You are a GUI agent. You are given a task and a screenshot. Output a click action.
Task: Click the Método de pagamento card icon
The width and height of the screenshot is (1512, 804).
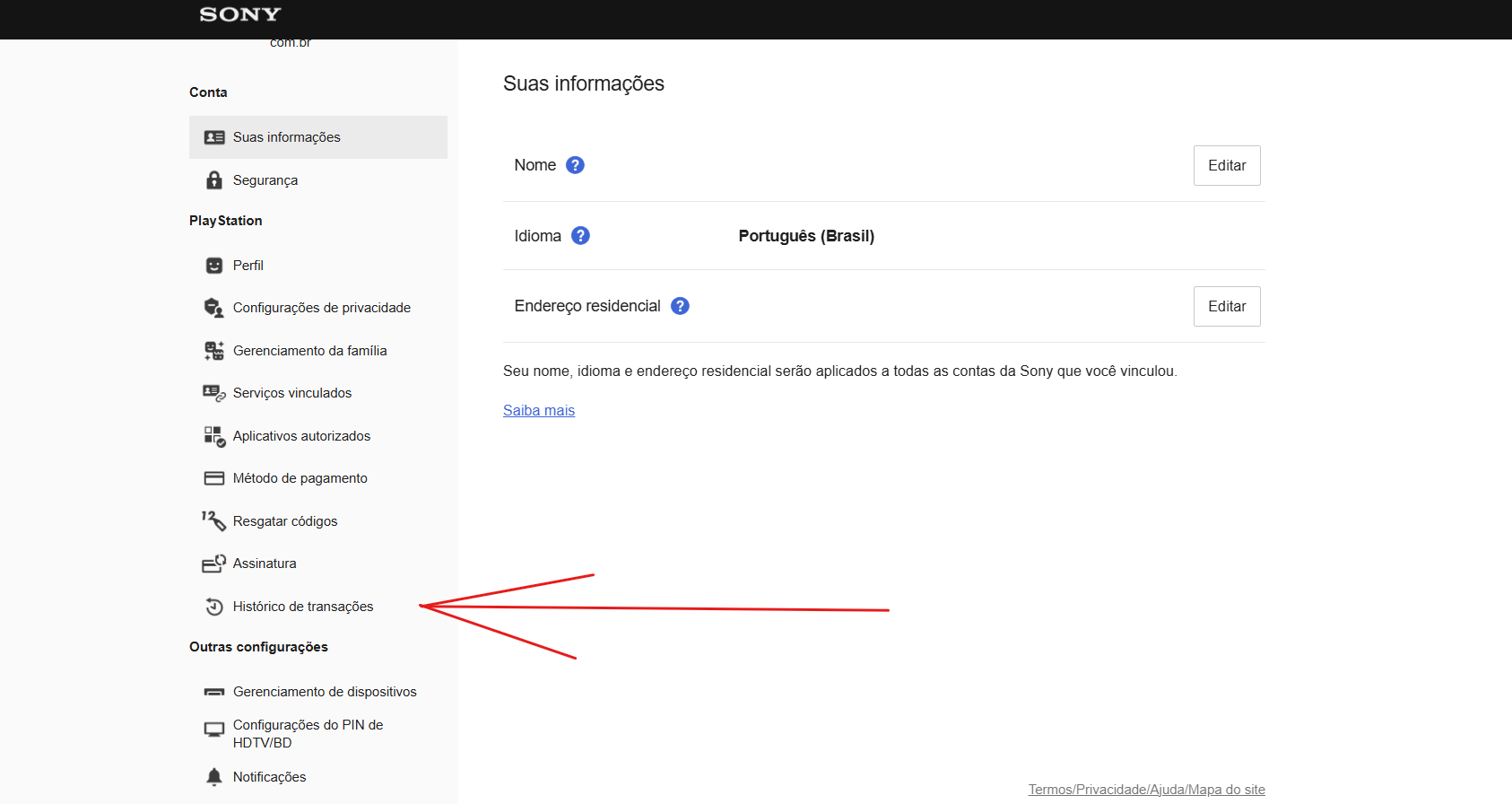point(214,478)
